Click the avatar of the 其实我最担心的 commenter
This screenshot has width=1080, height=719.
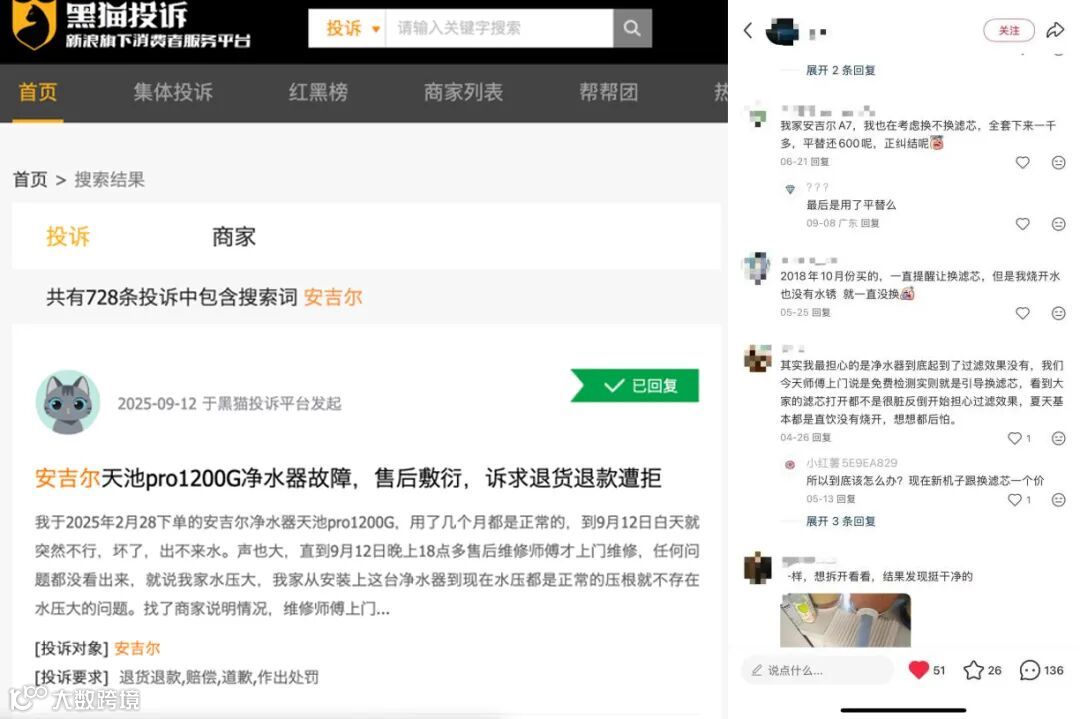click(758, 358)
